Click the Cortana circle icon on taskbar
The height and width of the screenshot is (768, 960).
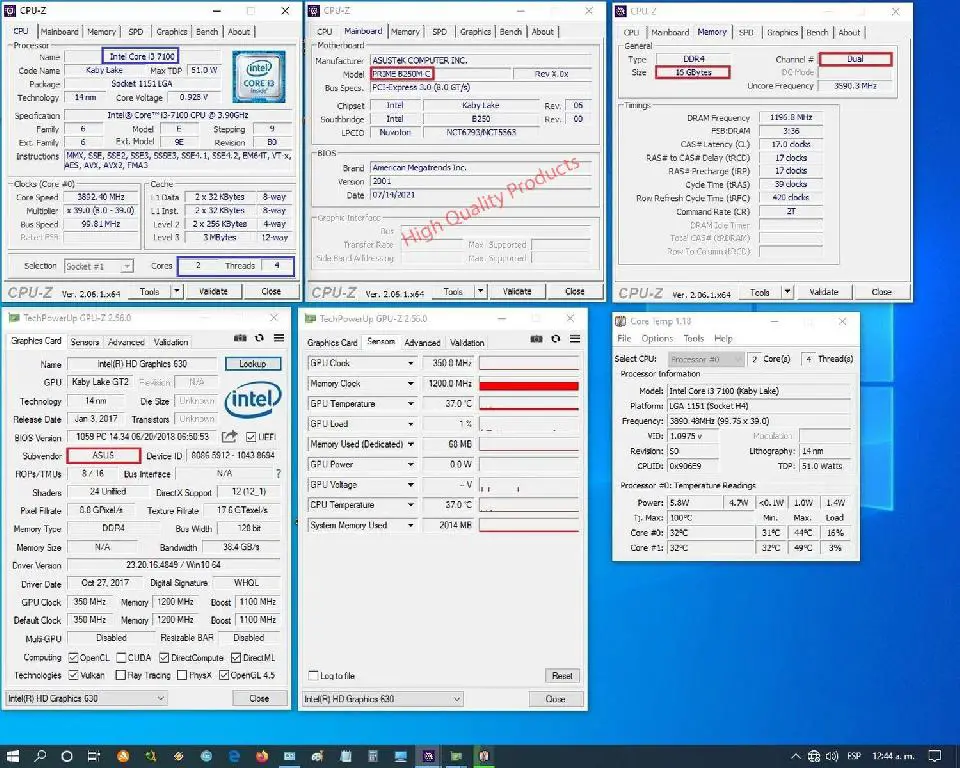(x=67, y=756)
